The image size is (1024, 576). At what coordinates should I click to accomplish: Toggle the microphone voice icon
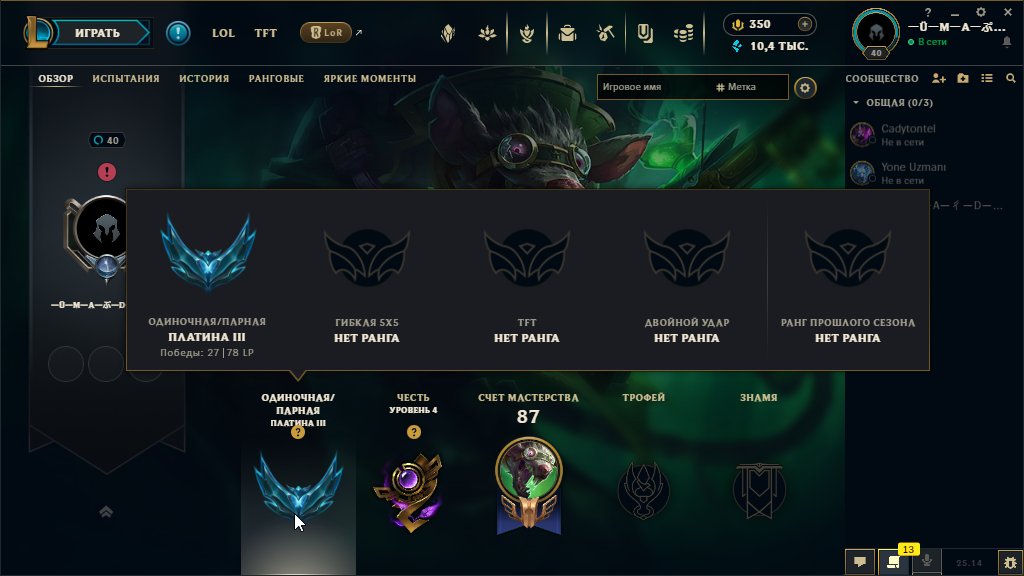[x=927, y=561]
